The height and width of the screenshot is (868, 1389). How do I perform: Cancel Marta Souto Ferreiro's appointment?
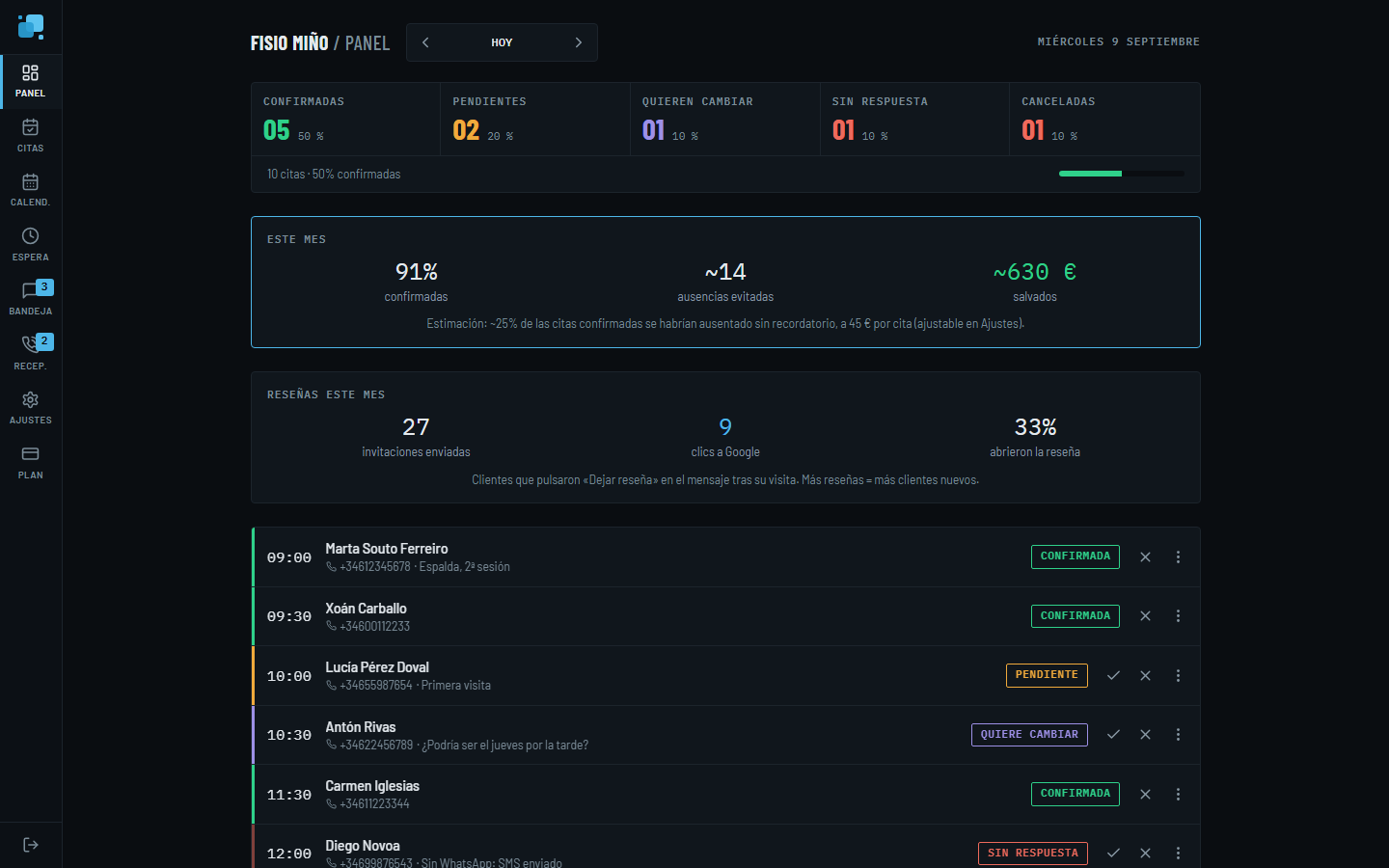(1145, 557)
